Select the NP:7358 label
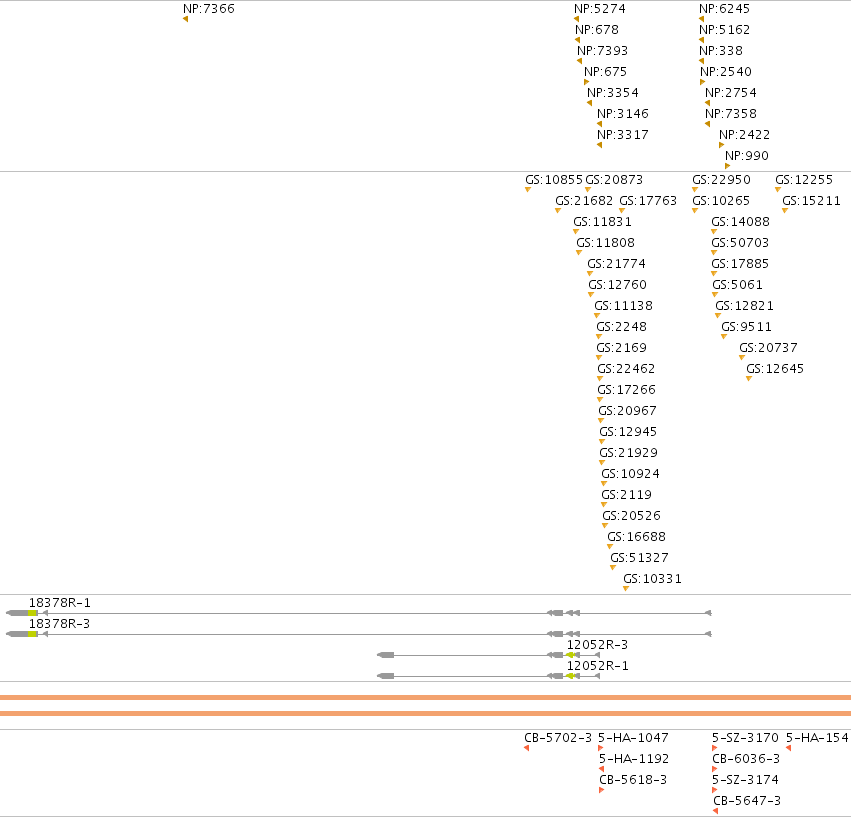The image size is (851, 817). tap(731, 114)
